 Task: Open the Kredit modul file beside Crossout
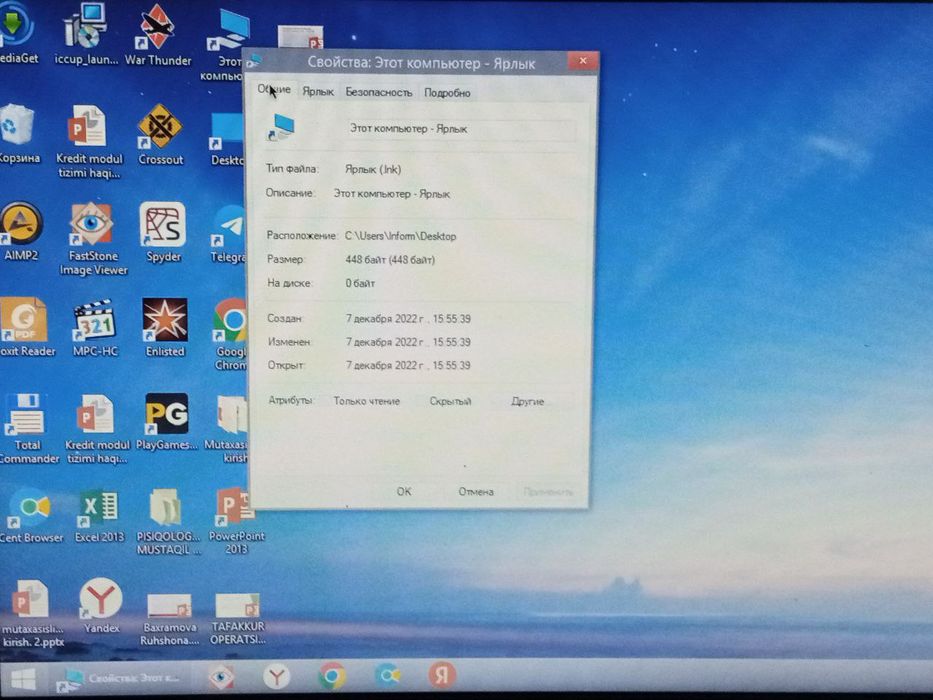89,140
